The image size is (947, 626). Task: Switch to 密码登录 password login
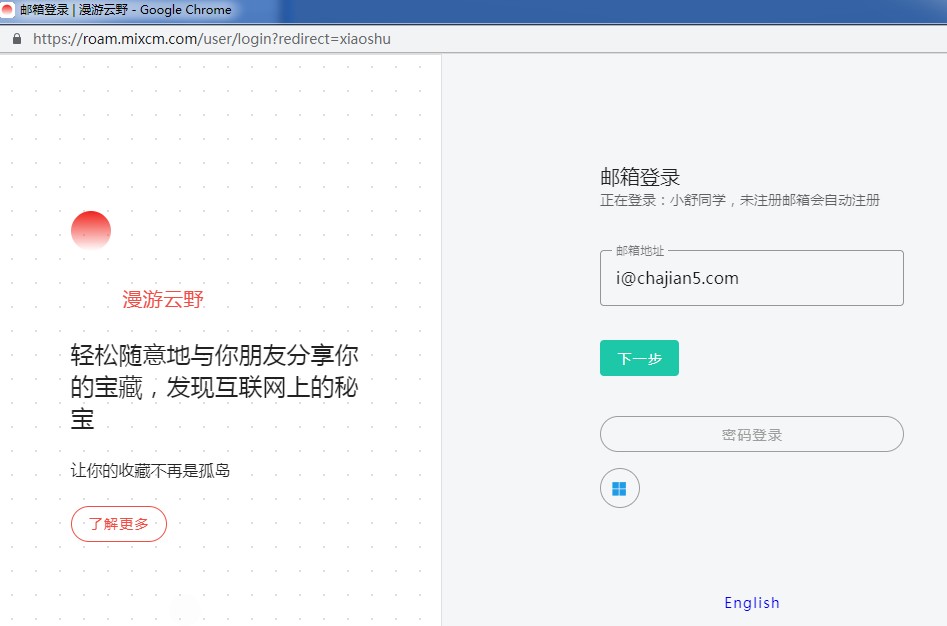(x=751, y=434)
